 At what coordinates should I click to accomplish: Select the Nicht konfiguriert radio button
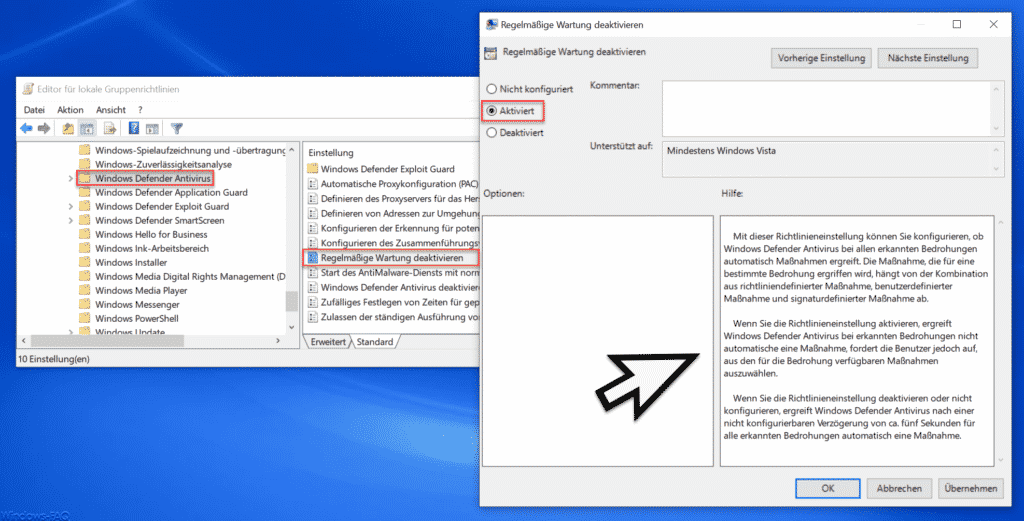[492, 89]
